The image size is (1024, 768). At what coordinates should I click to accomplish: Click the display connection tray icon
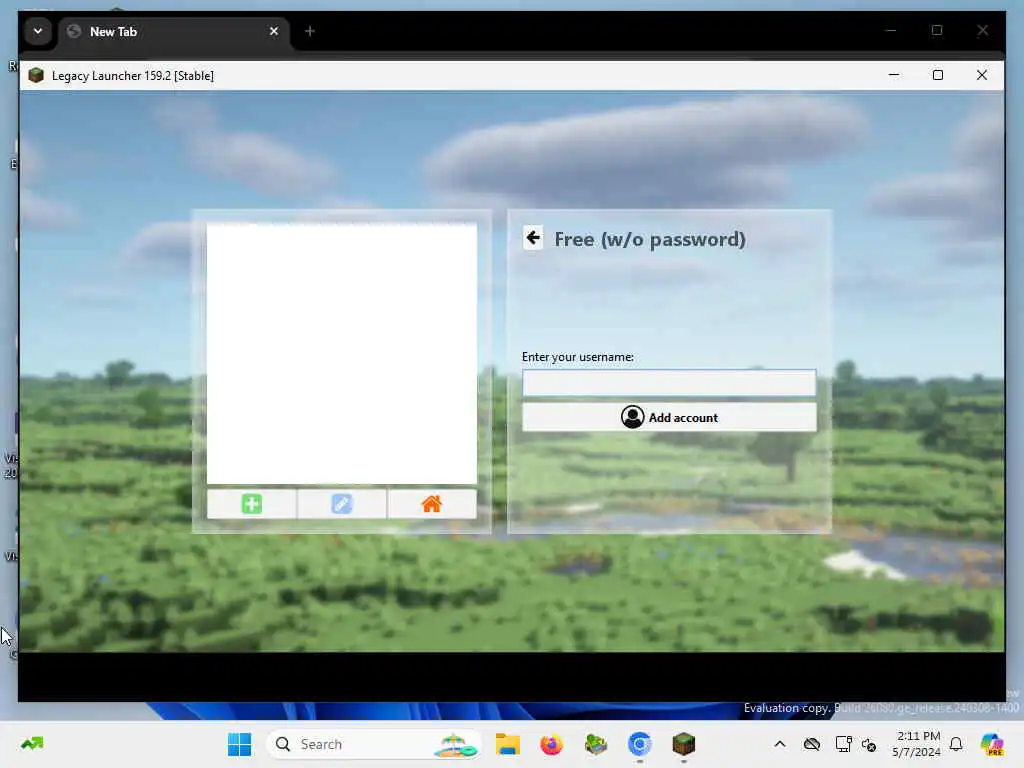coord(843,744)
